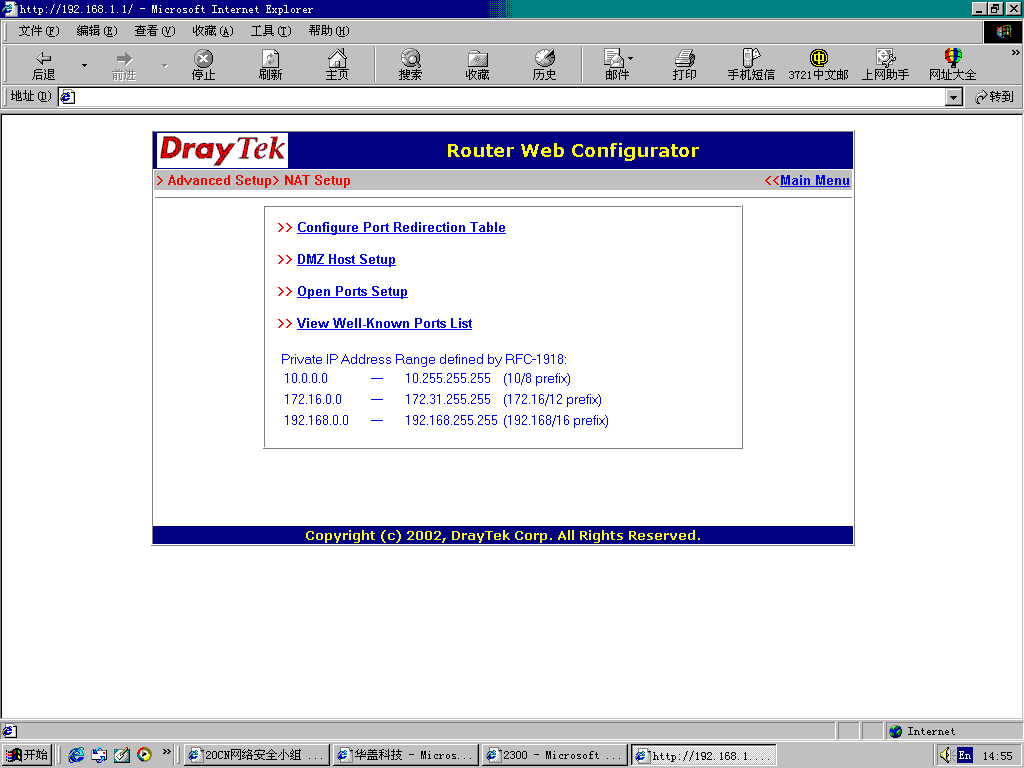1024x768 pixels.
Task: Click the '192.168.255.255' address text
Action: click(451, 420)
